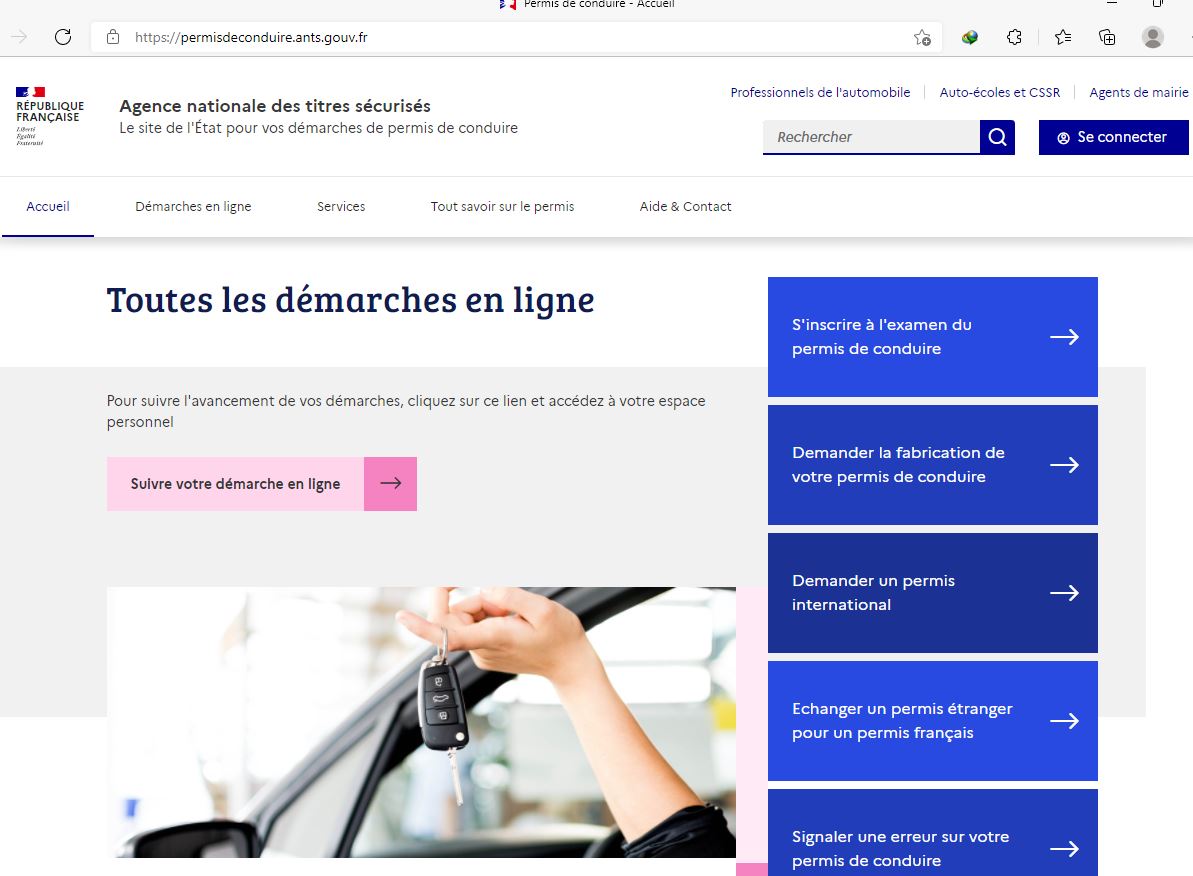
Task: Click the magnifier search button
Action: pyautogui.click(x=997, y=137)
